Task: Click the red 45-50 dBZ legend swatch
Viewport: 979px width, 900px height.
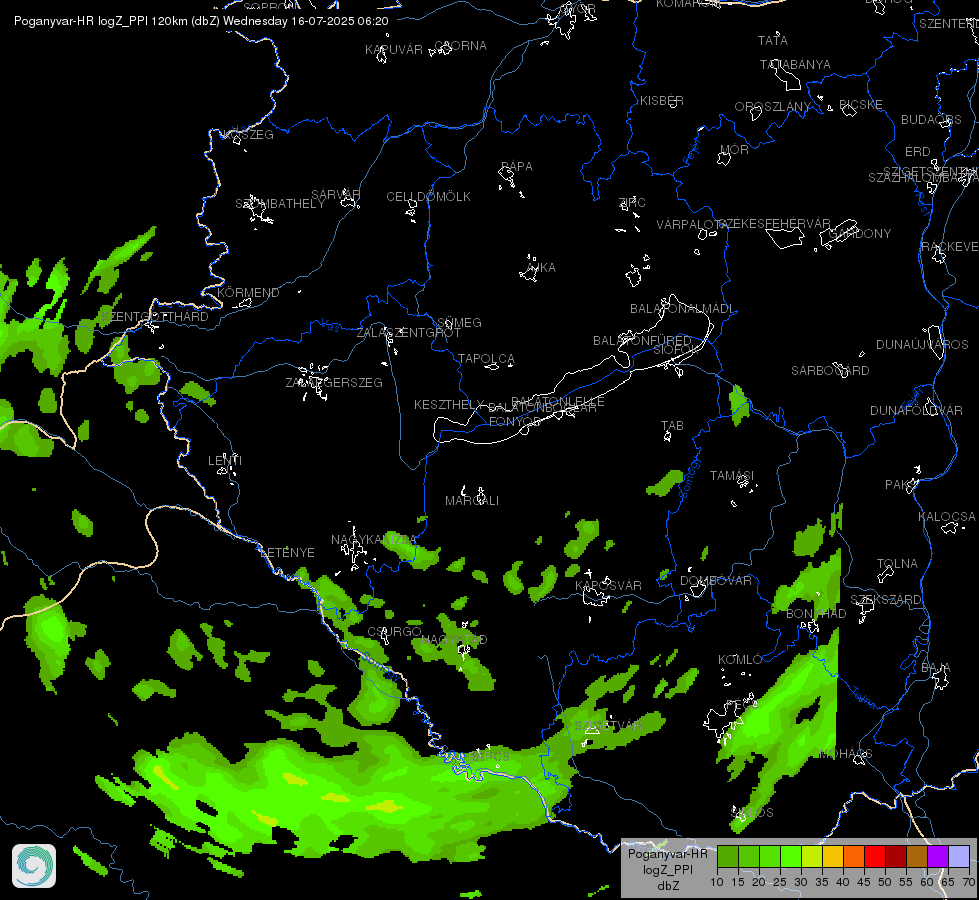Action: (x=874, y=856)
